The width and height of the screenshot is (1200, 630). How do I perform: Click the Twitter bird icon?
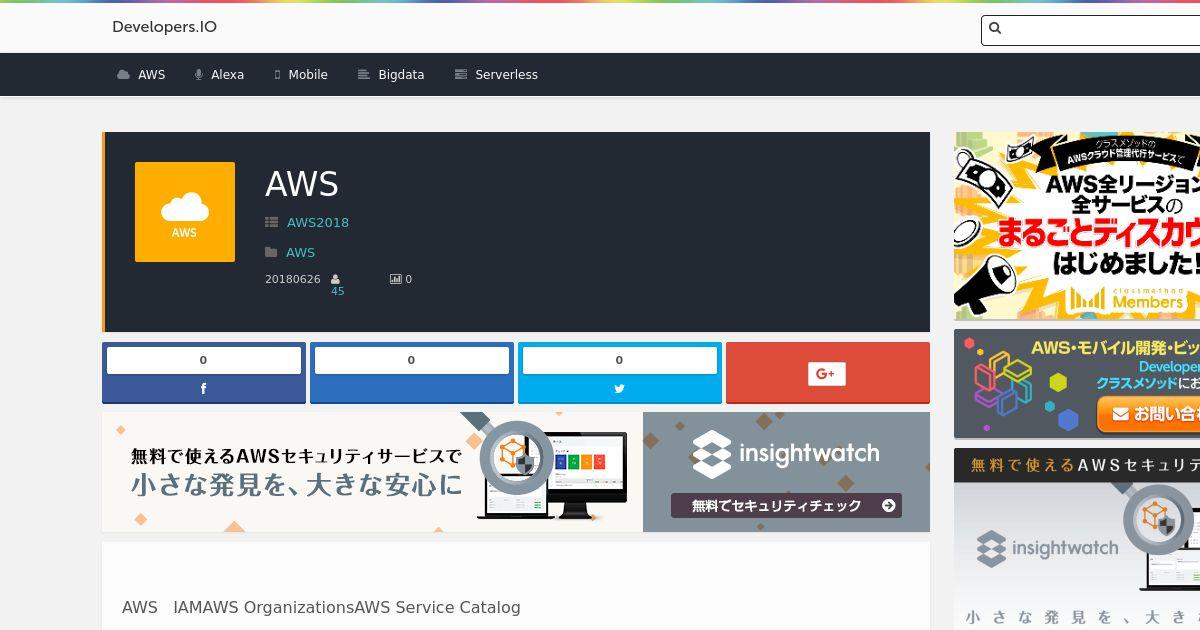pyautogui.click(x=620, y=389)
